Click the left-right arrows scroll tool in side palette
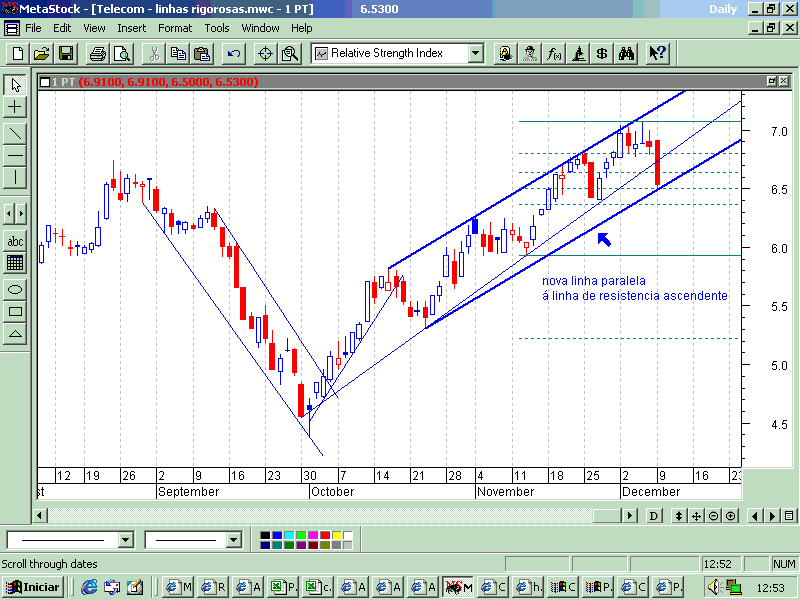 point(15,213)
